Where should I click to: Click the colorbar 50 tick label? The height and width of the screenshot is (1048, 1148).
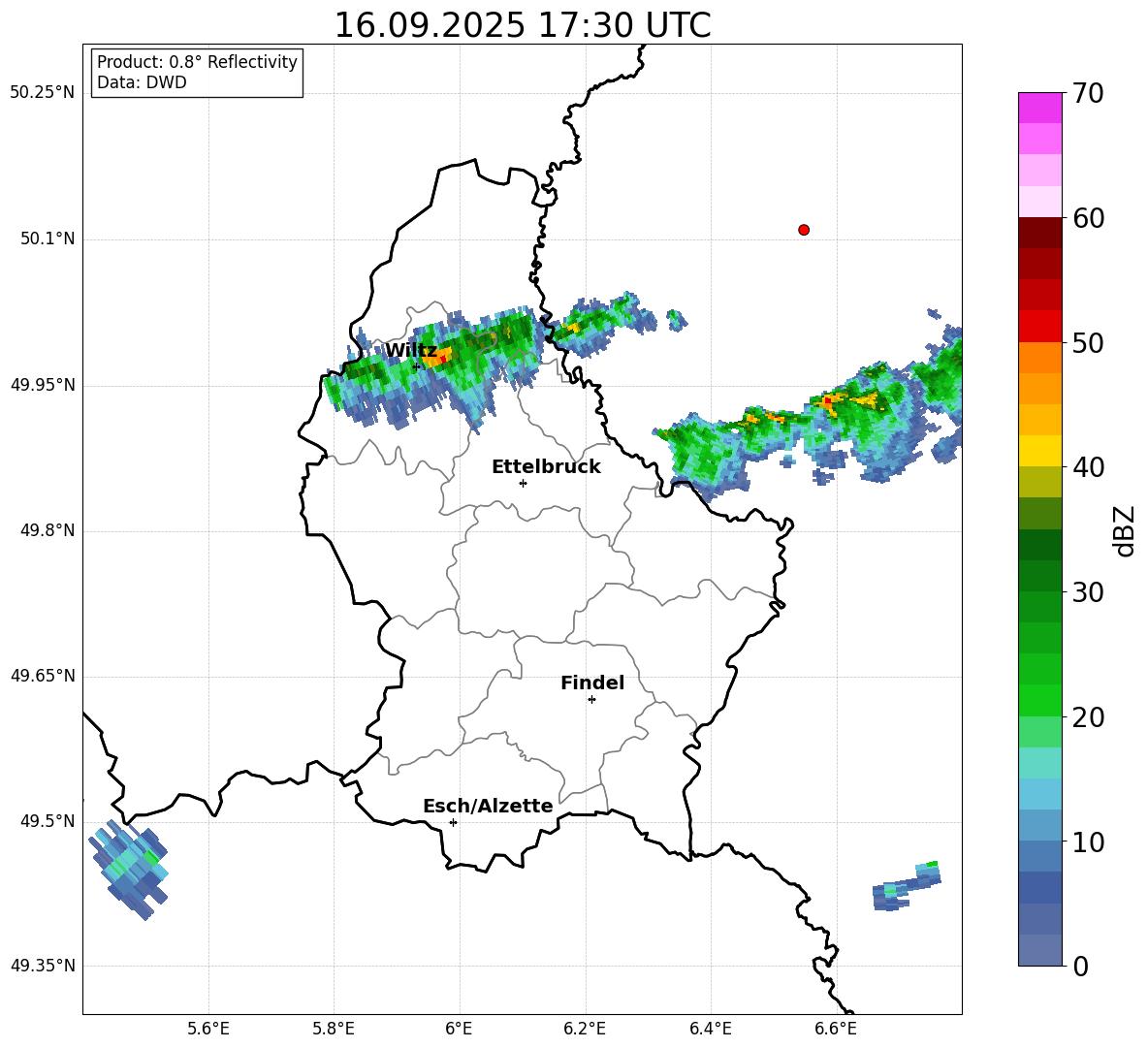[x=1088, y=342]
